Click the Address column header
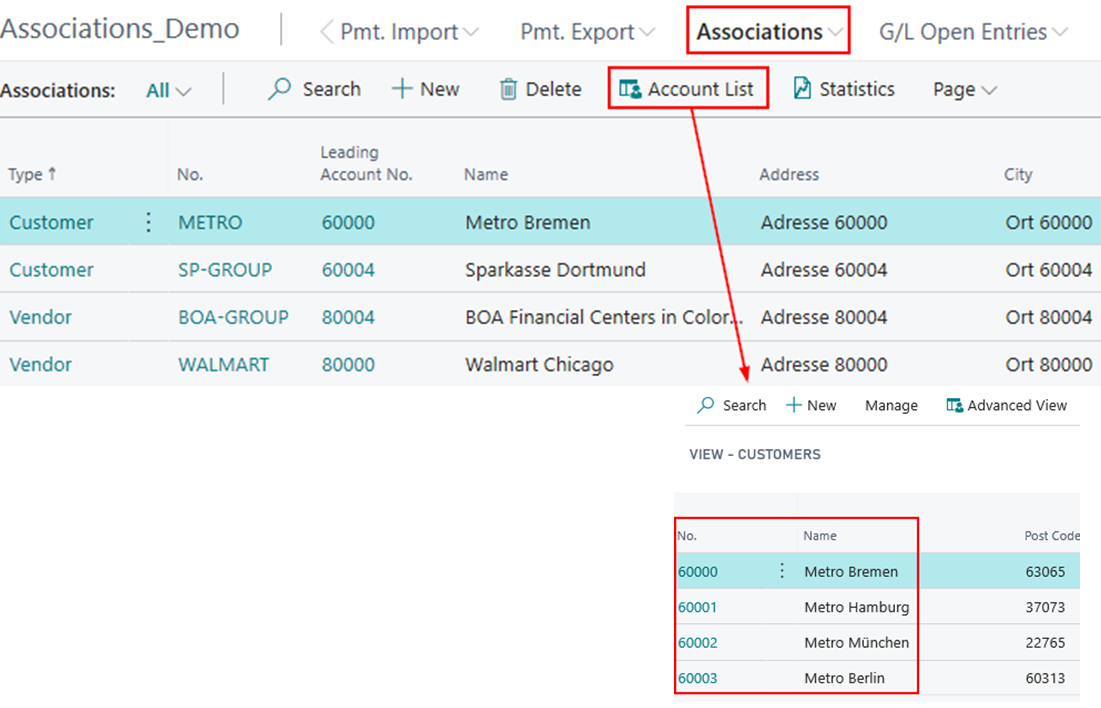 coord(789,174)
